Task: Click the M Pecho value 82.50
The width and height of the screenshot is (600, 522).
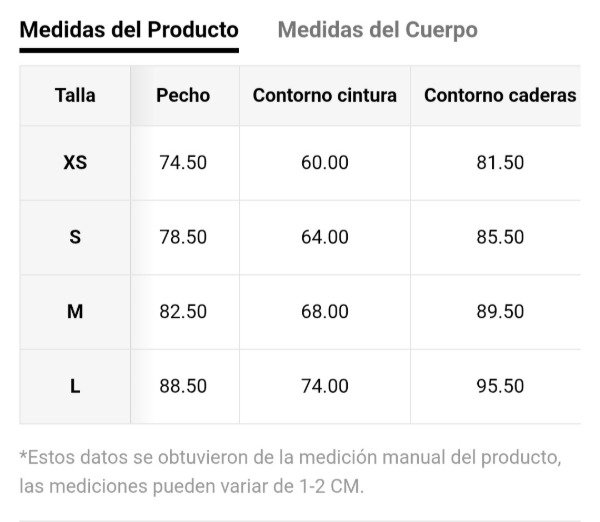Action: pos(183,312)
